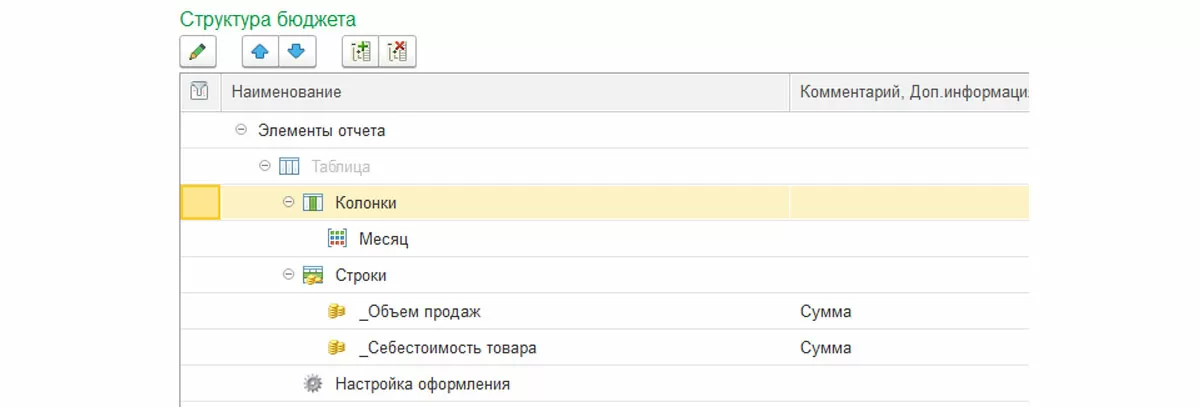Collapse the Элементы отчета node
The width and height of the screenshot is (1200, 407).
240,130
